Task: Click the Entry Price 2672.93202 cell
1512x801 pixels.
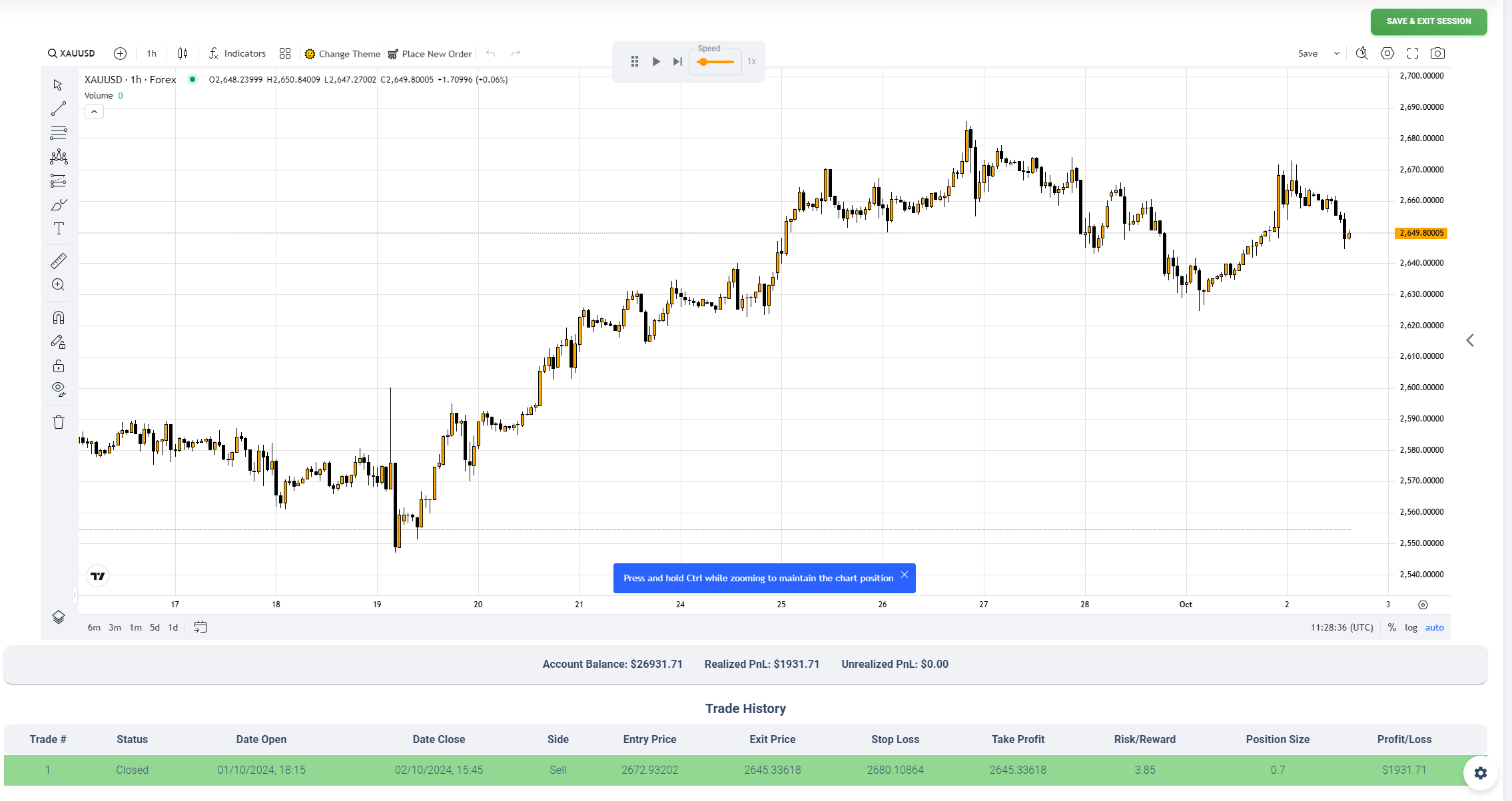Action: [x=649, y=770]
